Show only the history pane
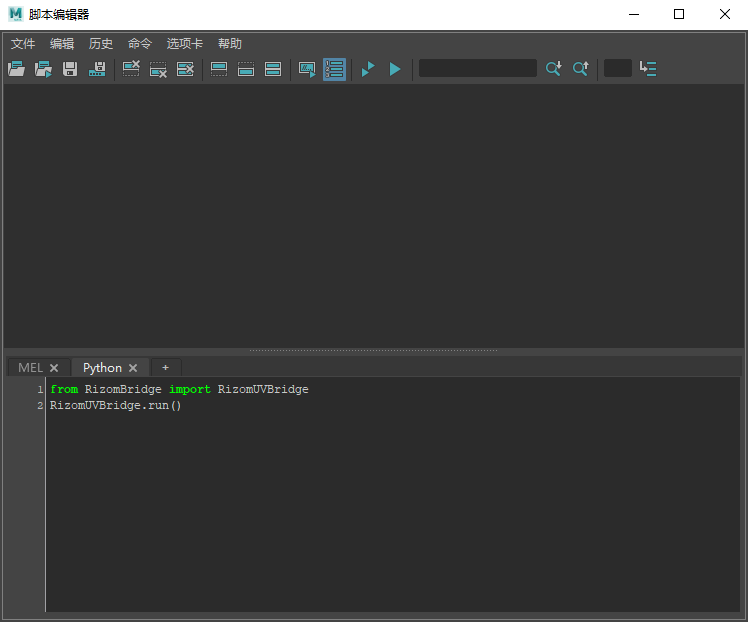The width and height of the screenshot is (748, 622). point(219,69)
